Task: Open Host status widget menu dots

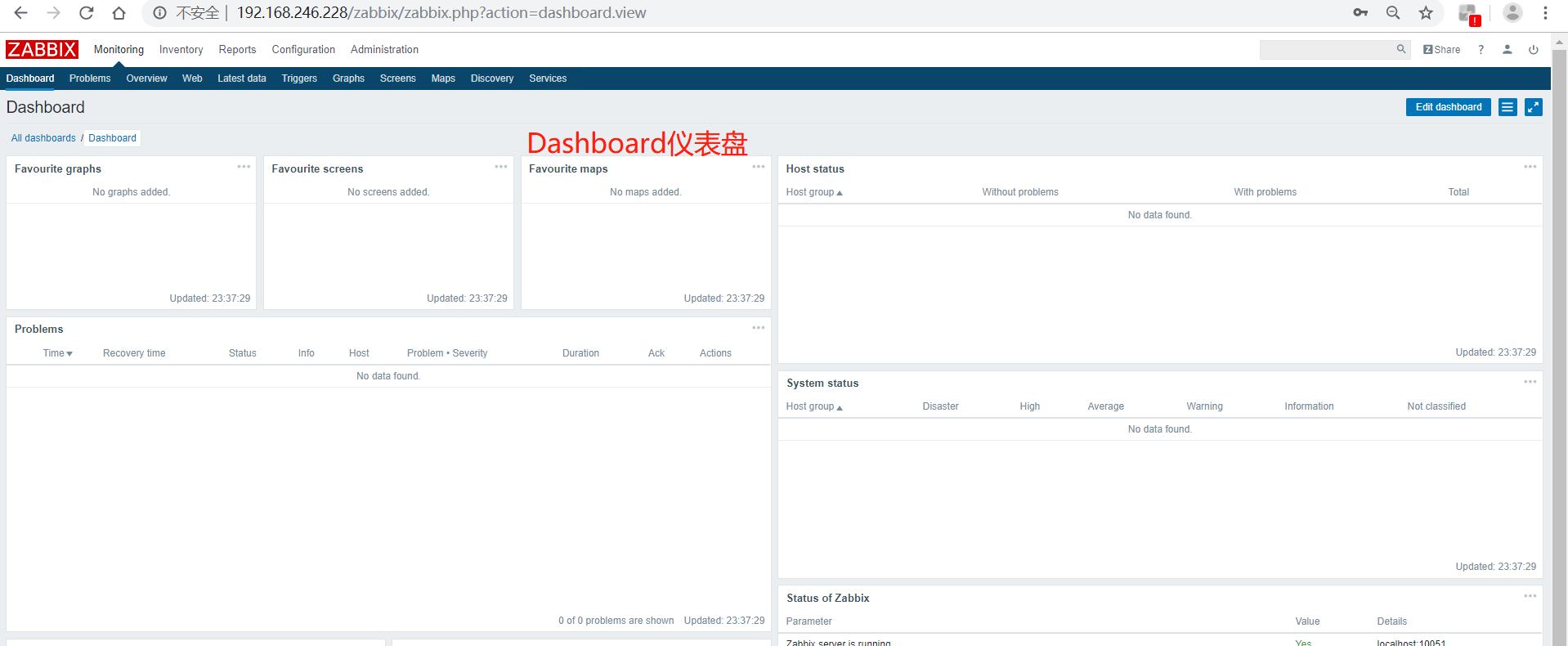Action: (x=1530, y=167)
